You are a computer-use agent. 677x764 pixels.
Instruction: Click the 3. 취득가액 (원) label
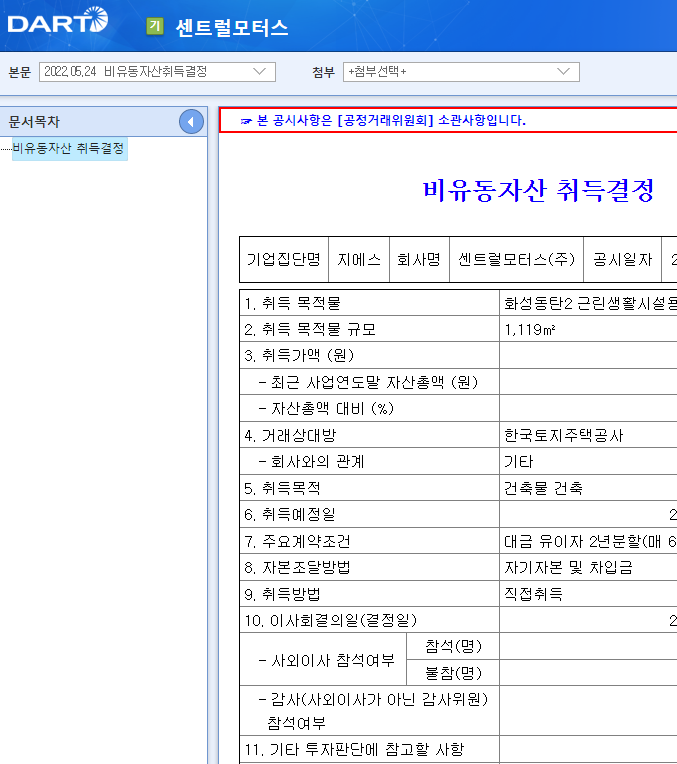coord(299,356)
